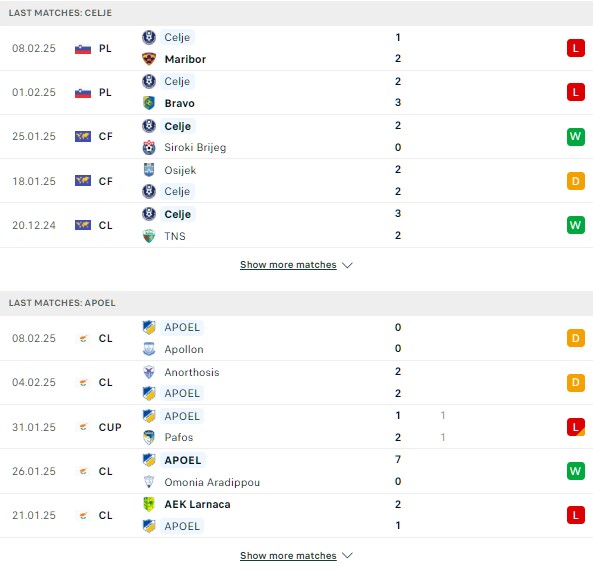Viewport: 593px width, 573px height.
Task: Click the Slovenia flag on the 08.02.25 Celje match
Action: point(83,49)
